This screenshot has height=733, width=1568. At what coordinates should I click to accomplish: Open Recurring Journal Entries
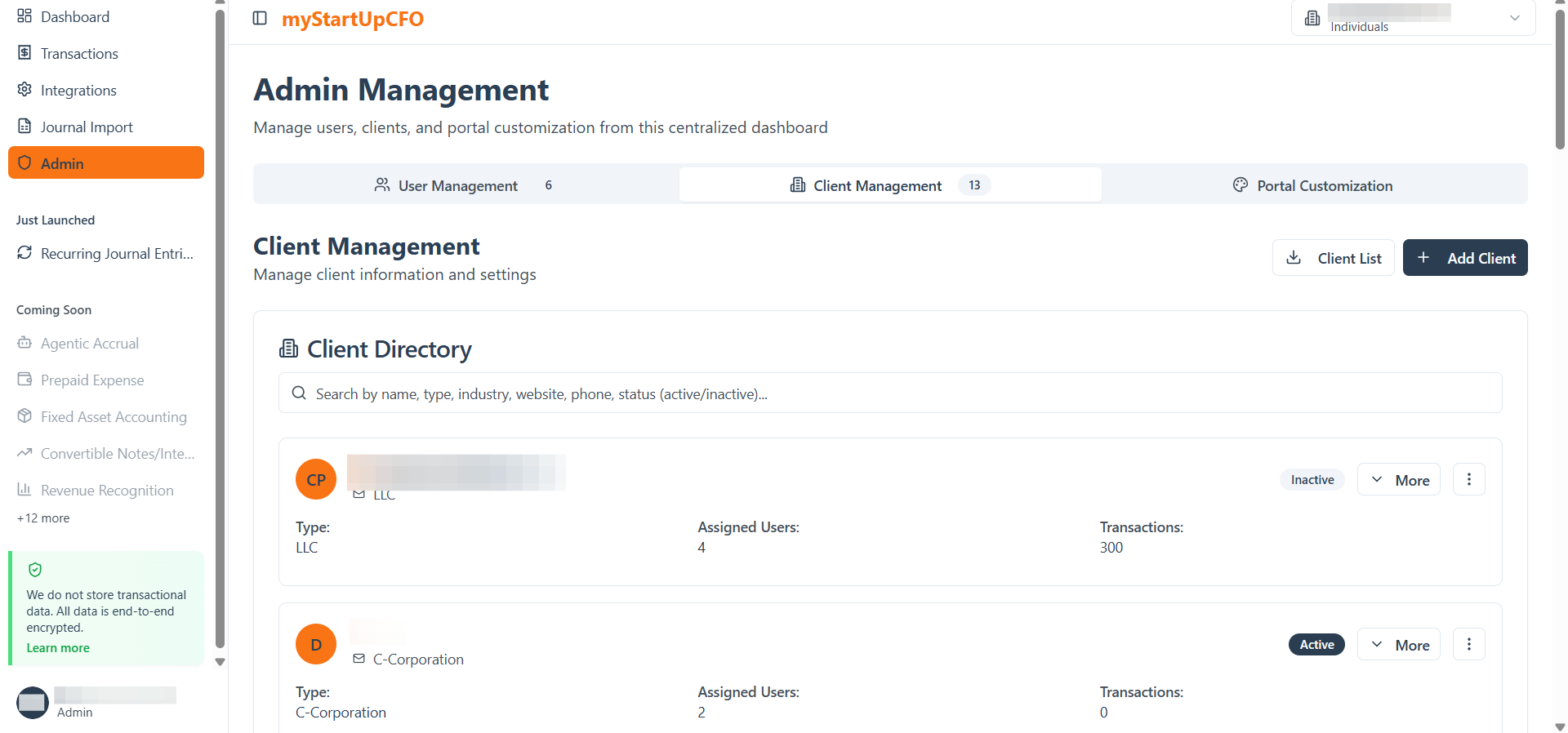106,253
